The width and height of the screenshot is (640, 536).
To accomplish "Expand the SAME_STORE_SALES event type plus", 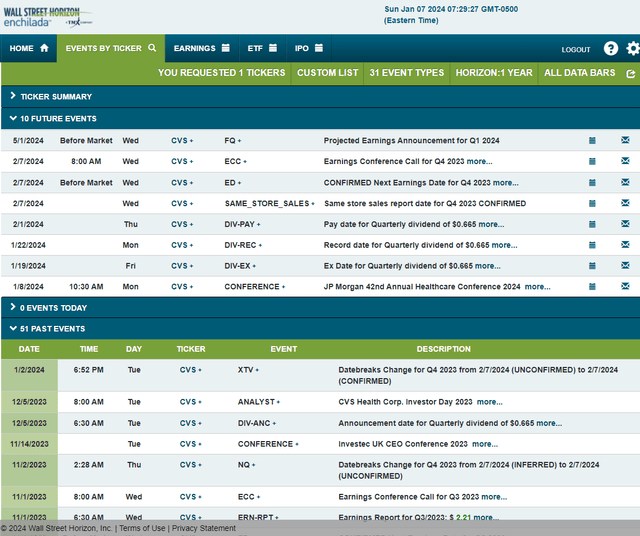I will coord(313,204).
